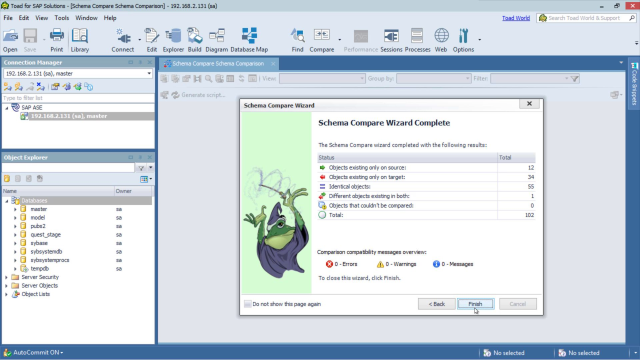Open the Toad World link

pyautogui.click(x=516, y=18)
